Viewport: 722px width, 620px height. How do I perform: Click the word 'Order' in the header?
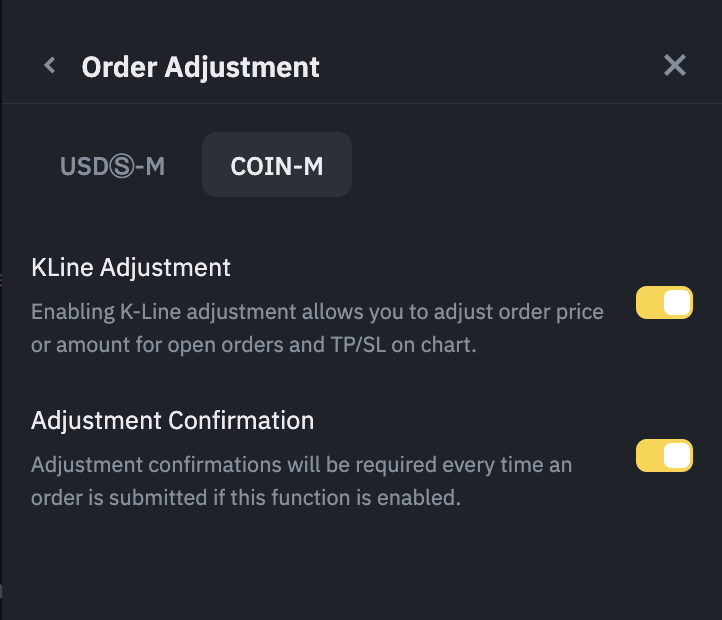[119, 67]
